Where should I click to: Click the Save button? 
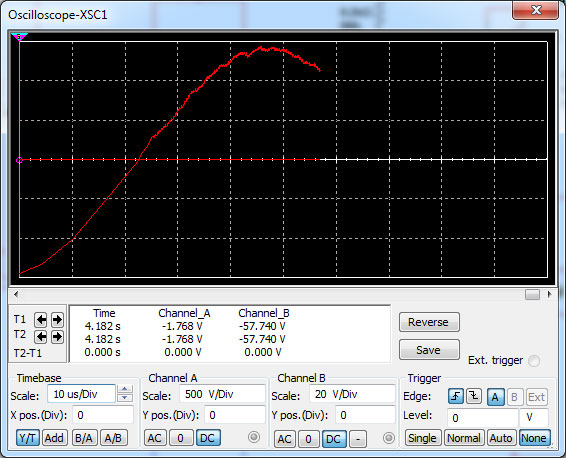click(x=429, y=350)
